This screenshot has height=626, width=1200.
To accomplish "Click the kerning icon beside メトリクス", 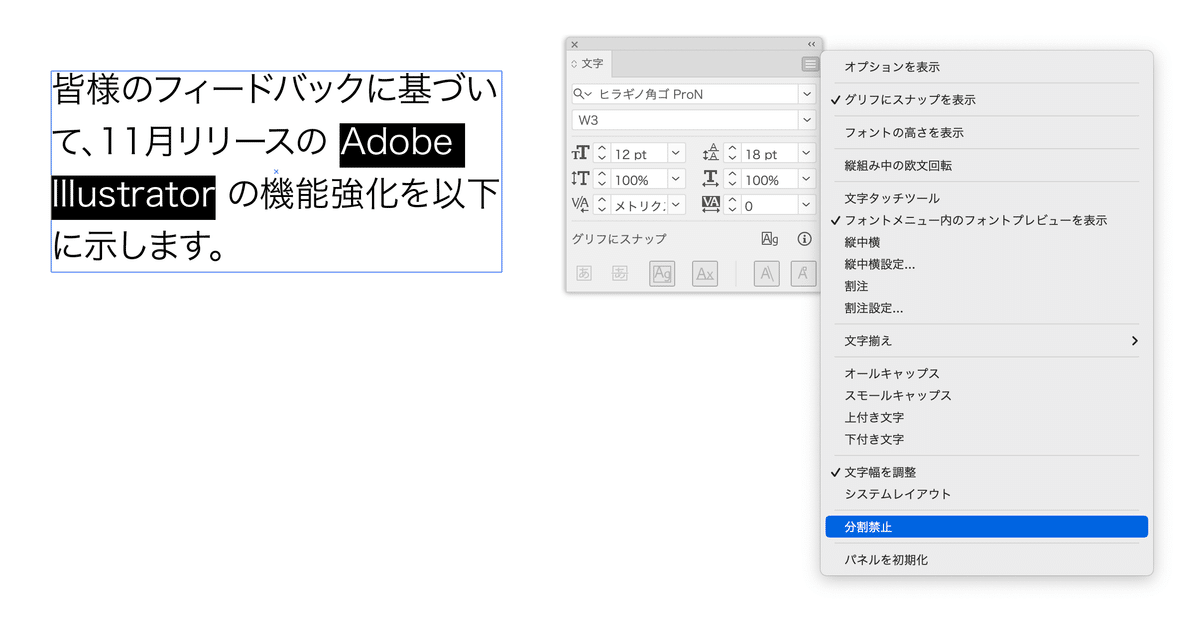I will [581, 205].
